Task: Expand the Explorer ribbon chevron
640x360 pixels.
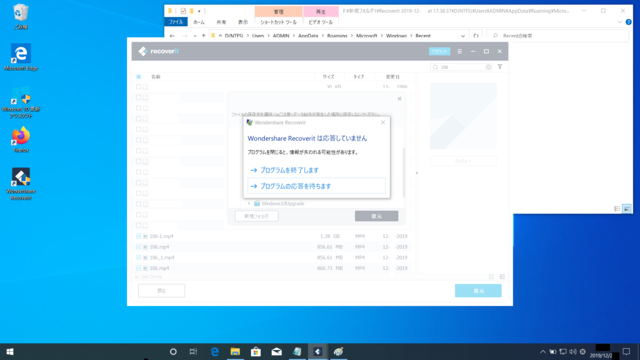Action: pyautogui.click(x=620, y=22)
